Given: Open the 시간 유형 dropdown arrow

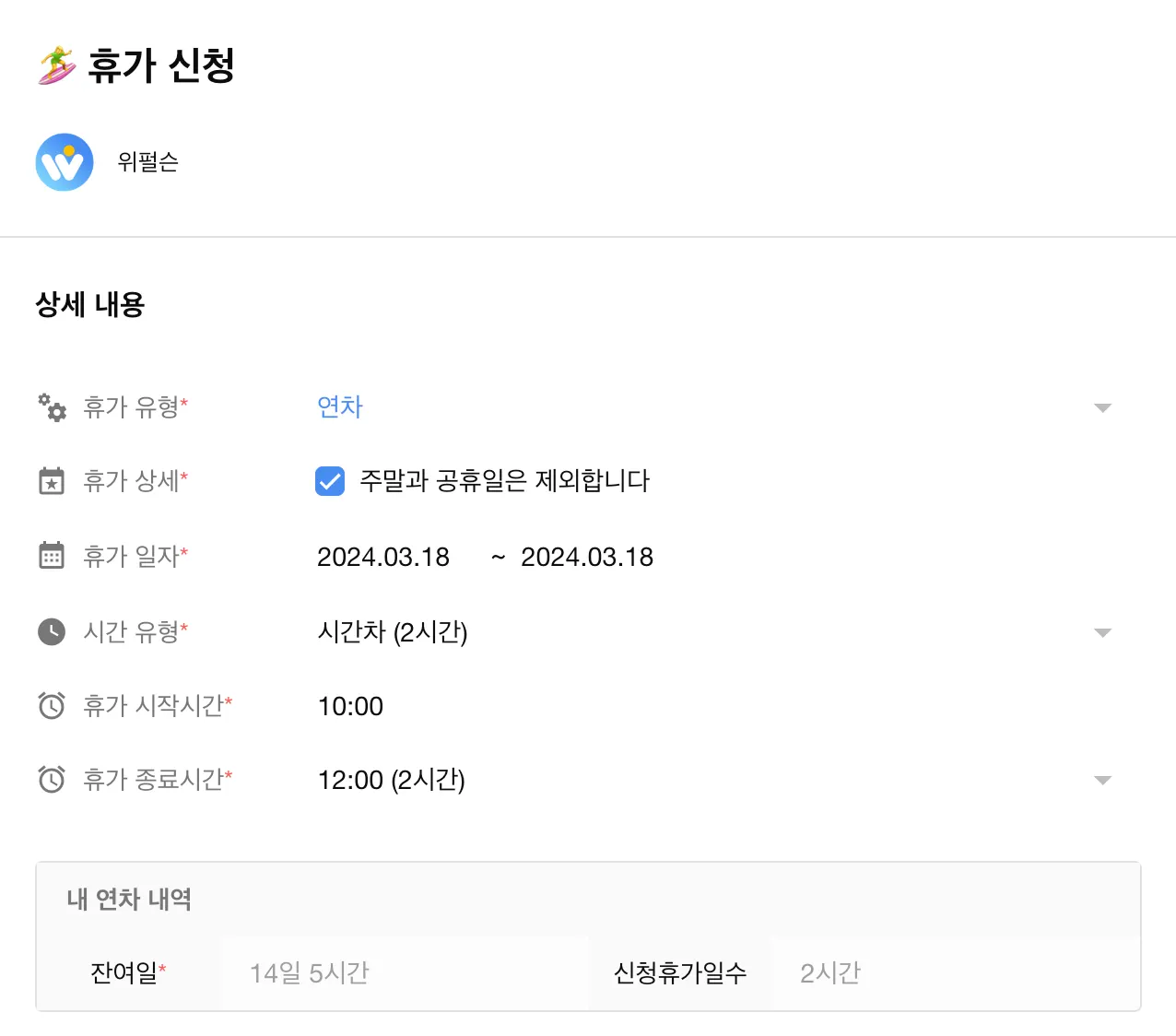Looking at the screenshot, I should pos(1102,632).
